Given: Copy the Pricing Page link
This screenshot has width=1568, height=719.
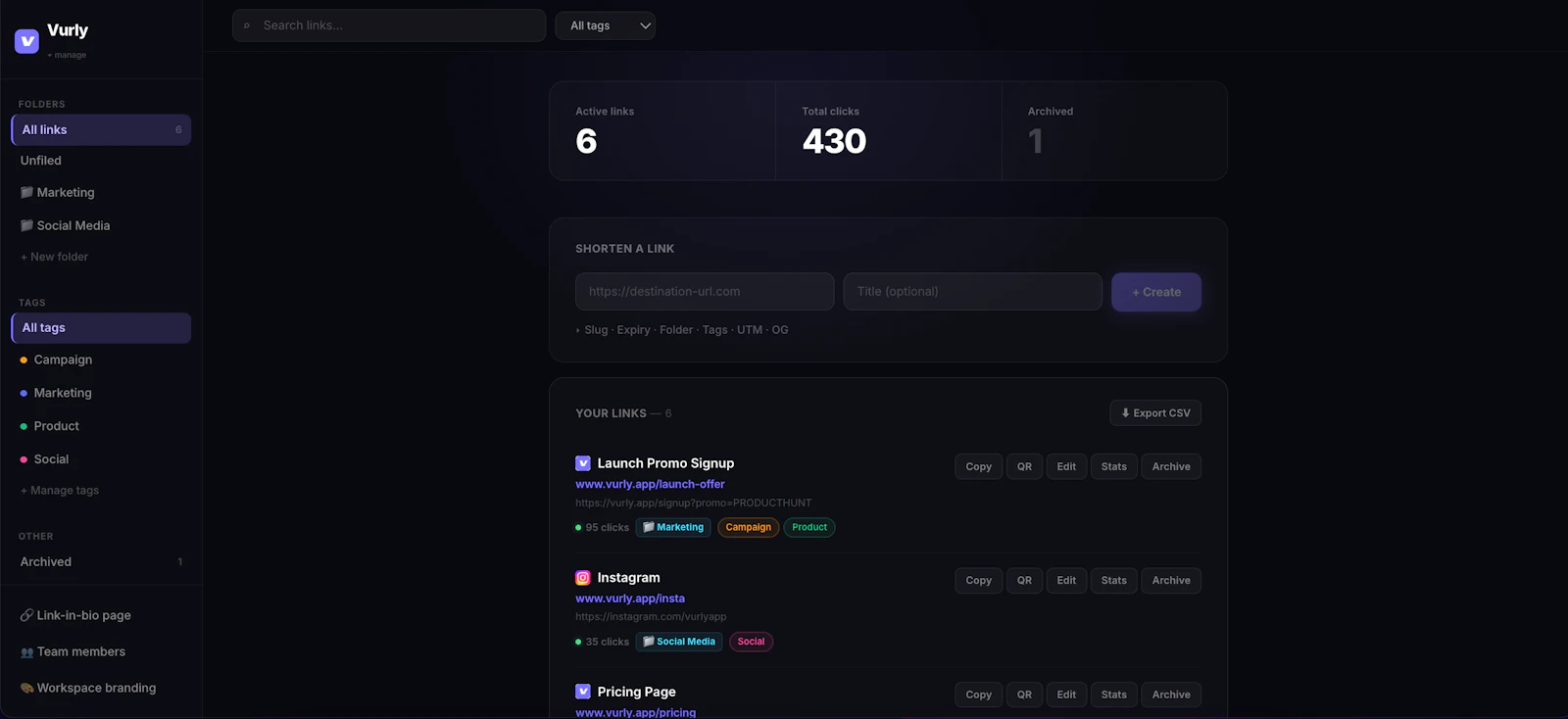Looking at the screenshot, I should pos(979,695).
